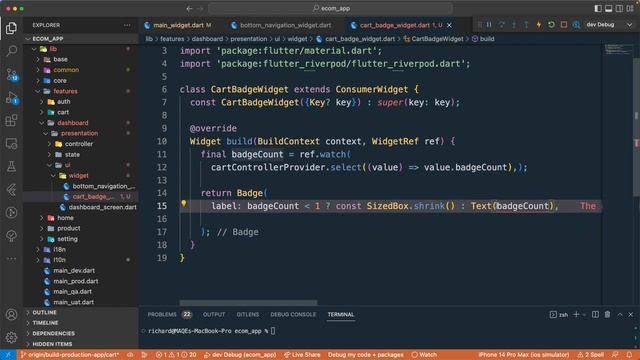
Task: Open customize layout button
Action: (630, 8)
